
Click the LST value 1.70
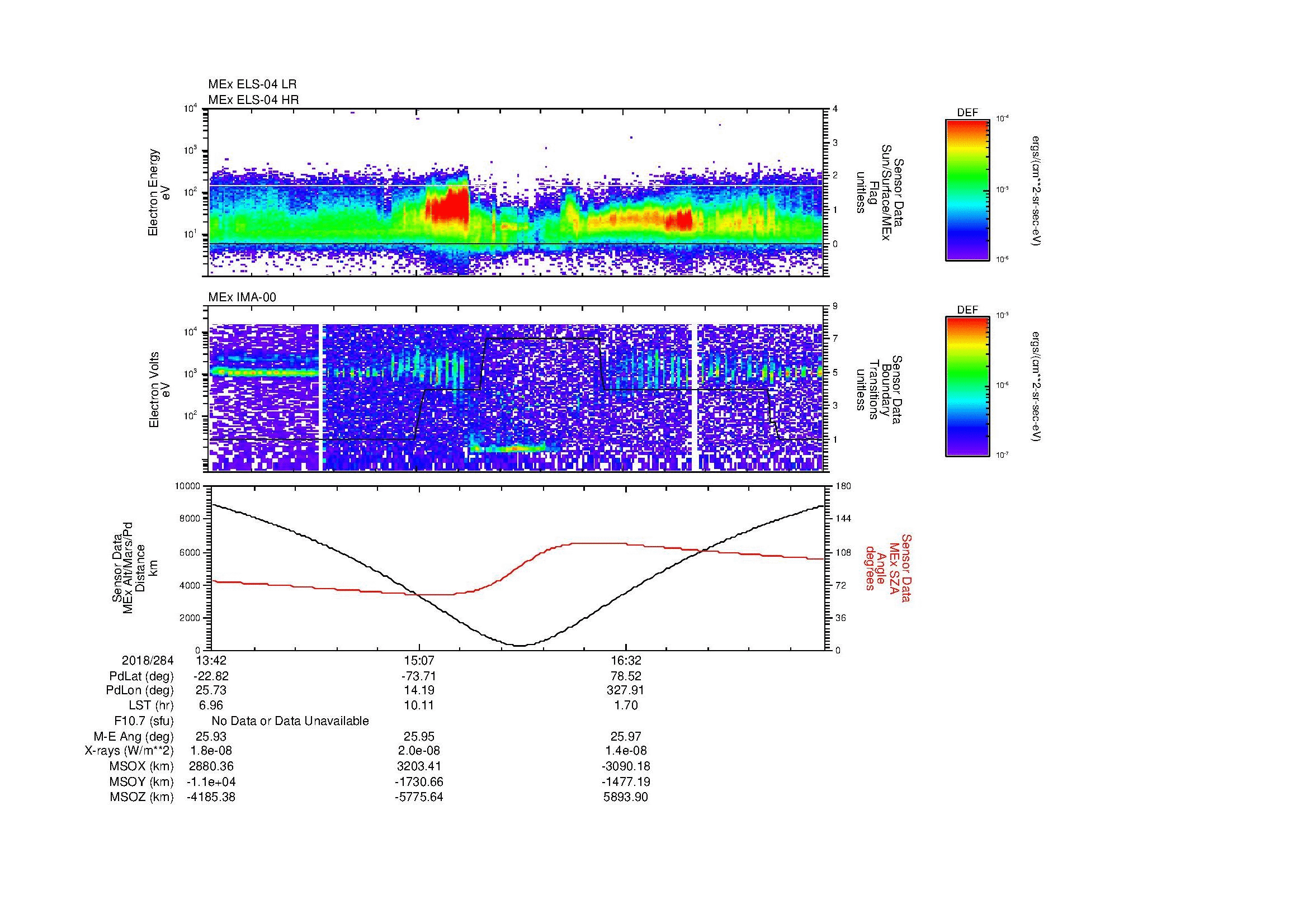point(626,706)
